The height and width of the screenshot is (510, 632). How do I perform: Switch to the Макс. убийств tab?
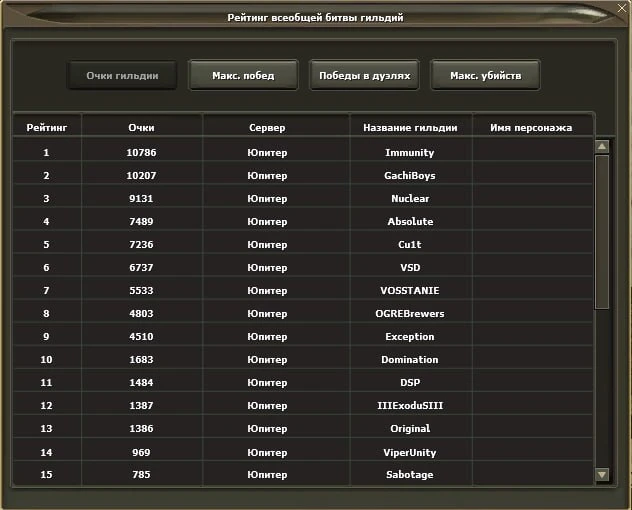[x=486, y=75]
